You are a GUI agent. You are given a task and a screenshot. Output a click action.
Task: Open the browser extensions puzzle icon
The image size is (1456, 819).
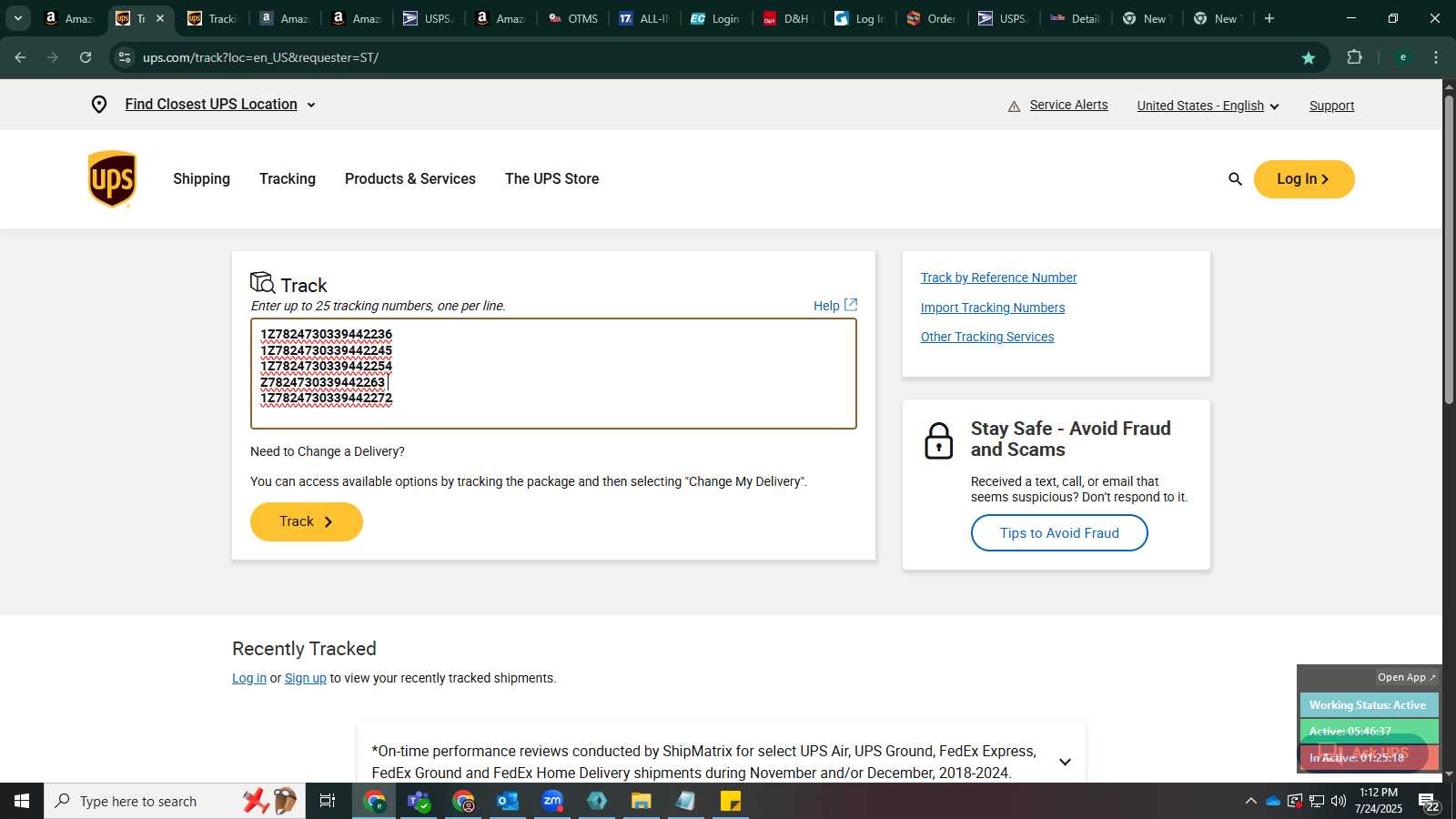coord(1354,57)
